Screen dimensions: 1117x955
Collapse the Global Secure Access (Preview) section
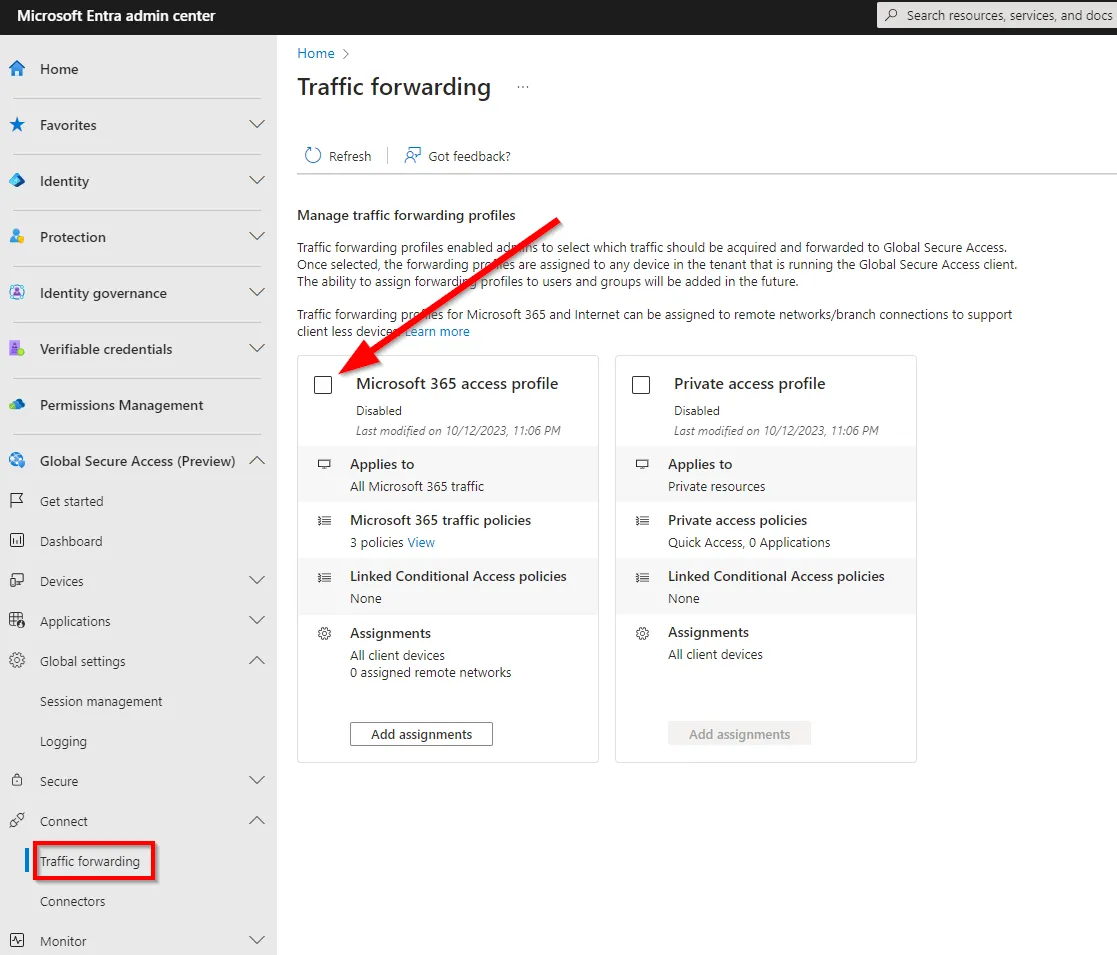click(257, 461)
